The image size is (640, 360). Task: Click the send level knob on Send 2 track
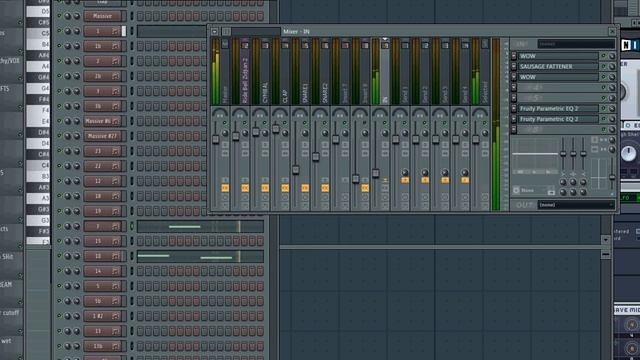click(x=425, y=173)
